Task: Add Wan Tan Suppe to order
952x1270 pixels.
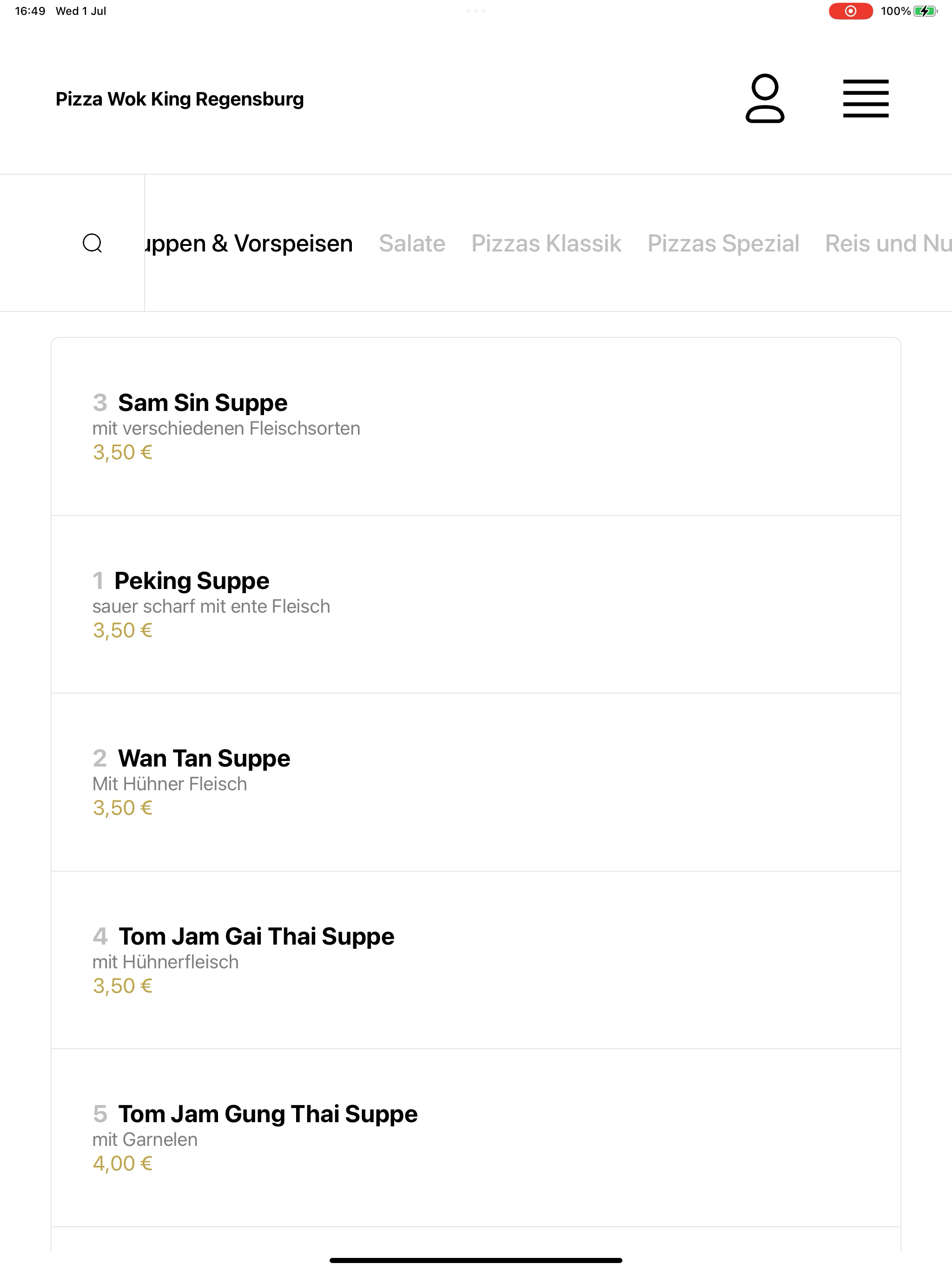Action: (x=476, y=782)
